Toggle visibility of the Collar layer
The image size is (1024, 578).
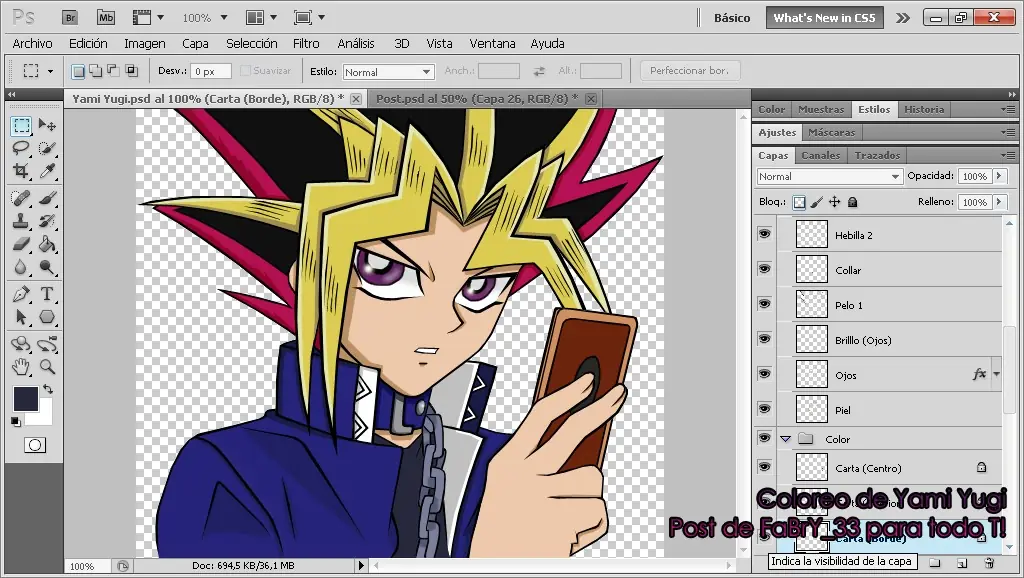tap(764, 268)
